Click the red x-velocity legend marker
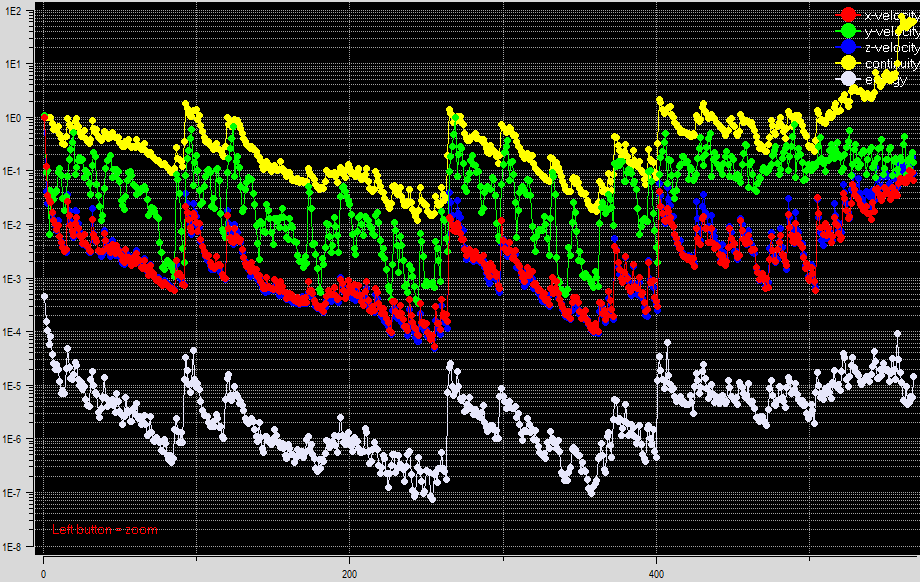Screen dimensions: 920x582 (x=849, y=15)
